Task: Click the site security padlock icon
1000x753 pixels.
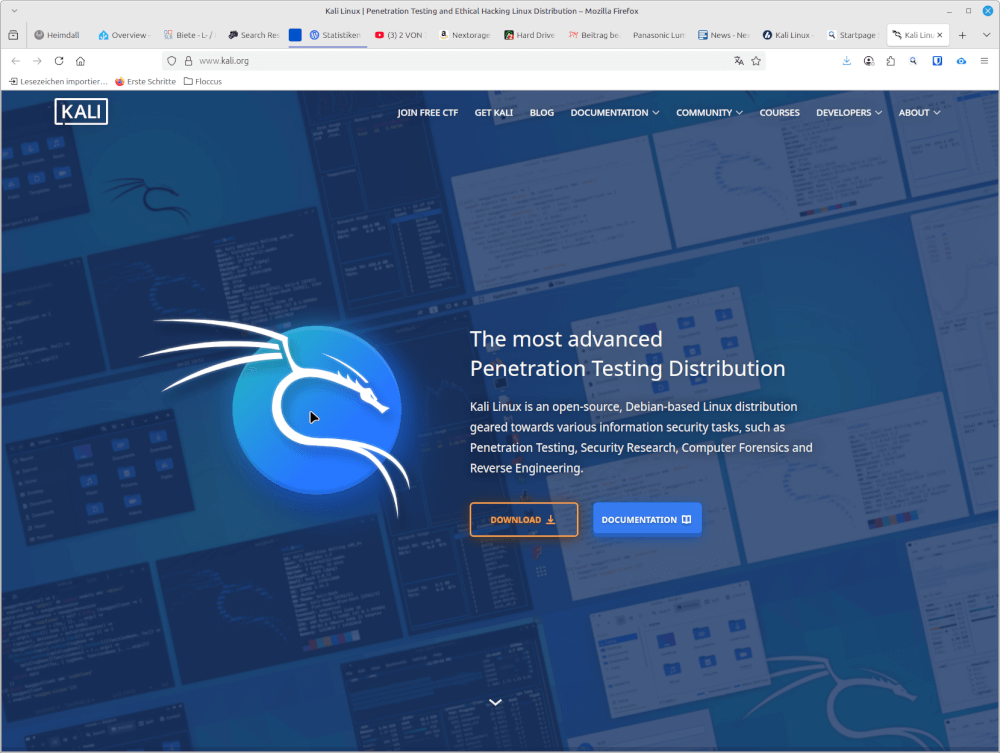Action: click(188, 61)
